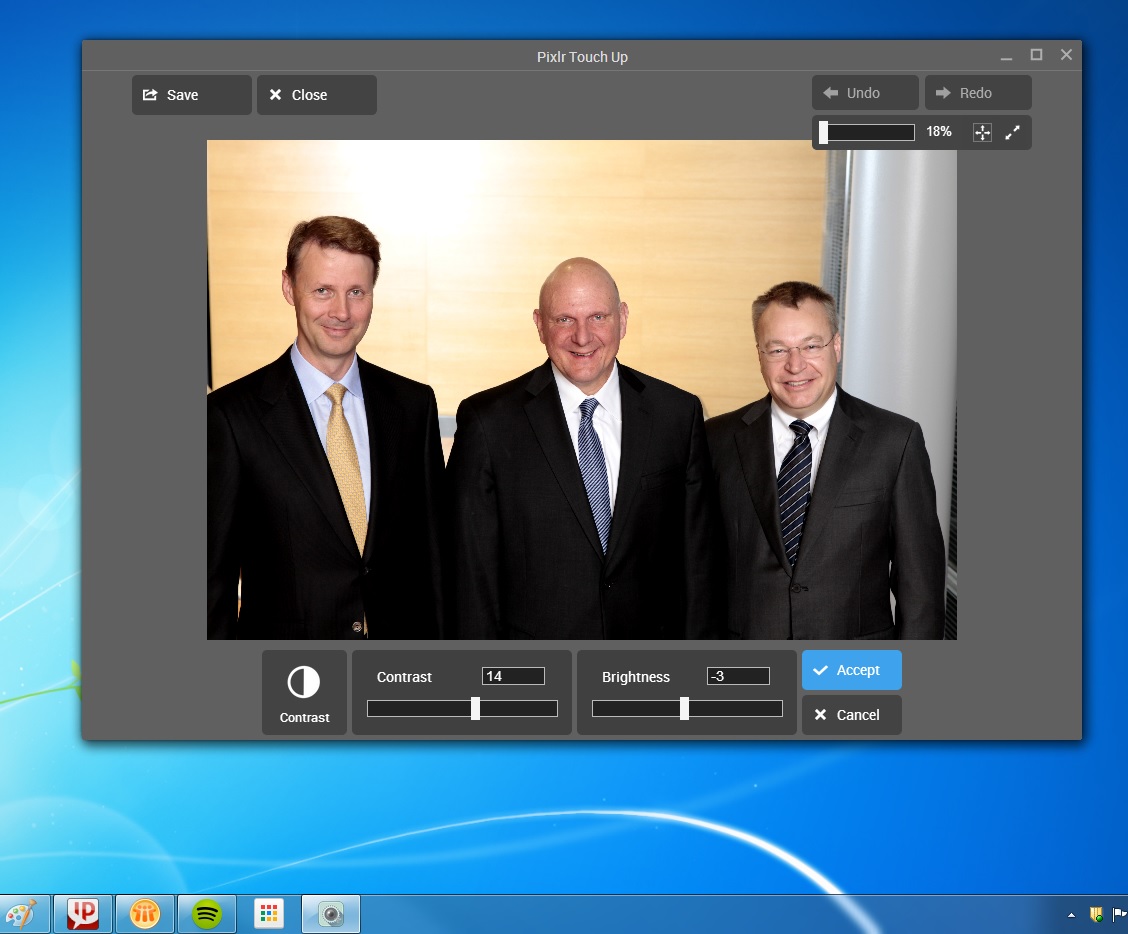1128x934 pixels.
Task: Click the Action Center flag tray icon
Action: [1119, 914]
